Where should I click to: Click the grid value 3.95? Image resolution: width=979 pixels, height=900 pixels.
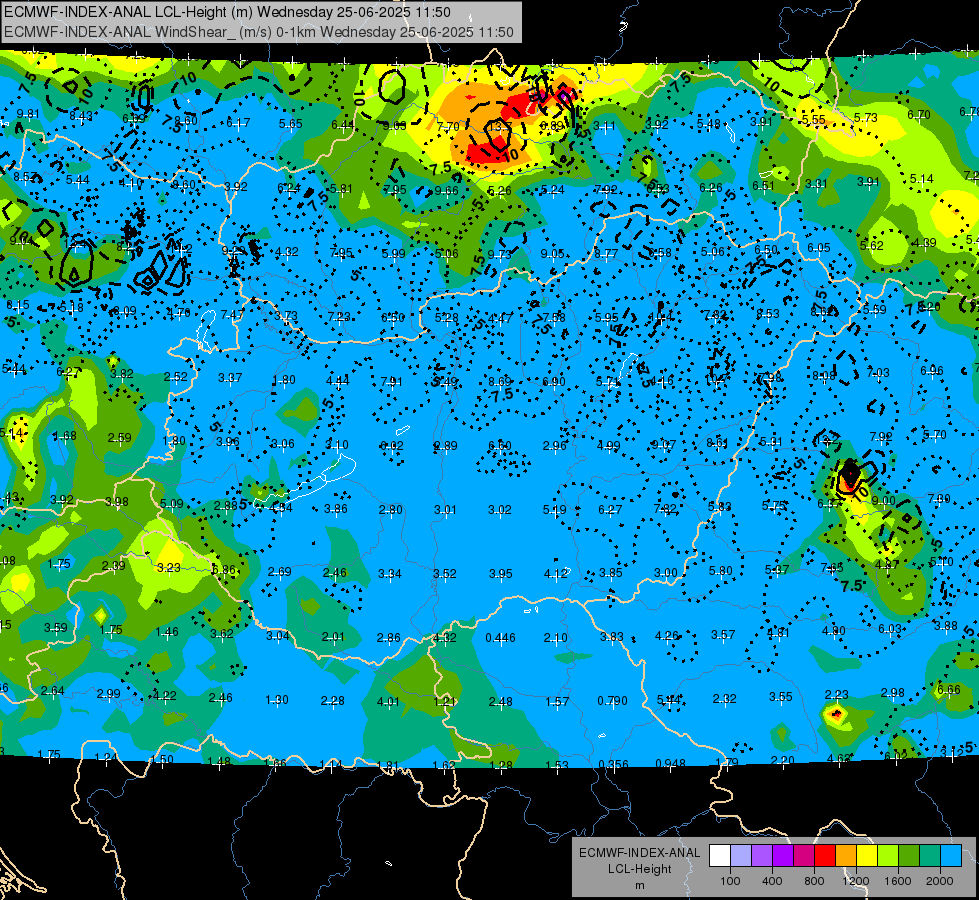(x=501, y=573)
